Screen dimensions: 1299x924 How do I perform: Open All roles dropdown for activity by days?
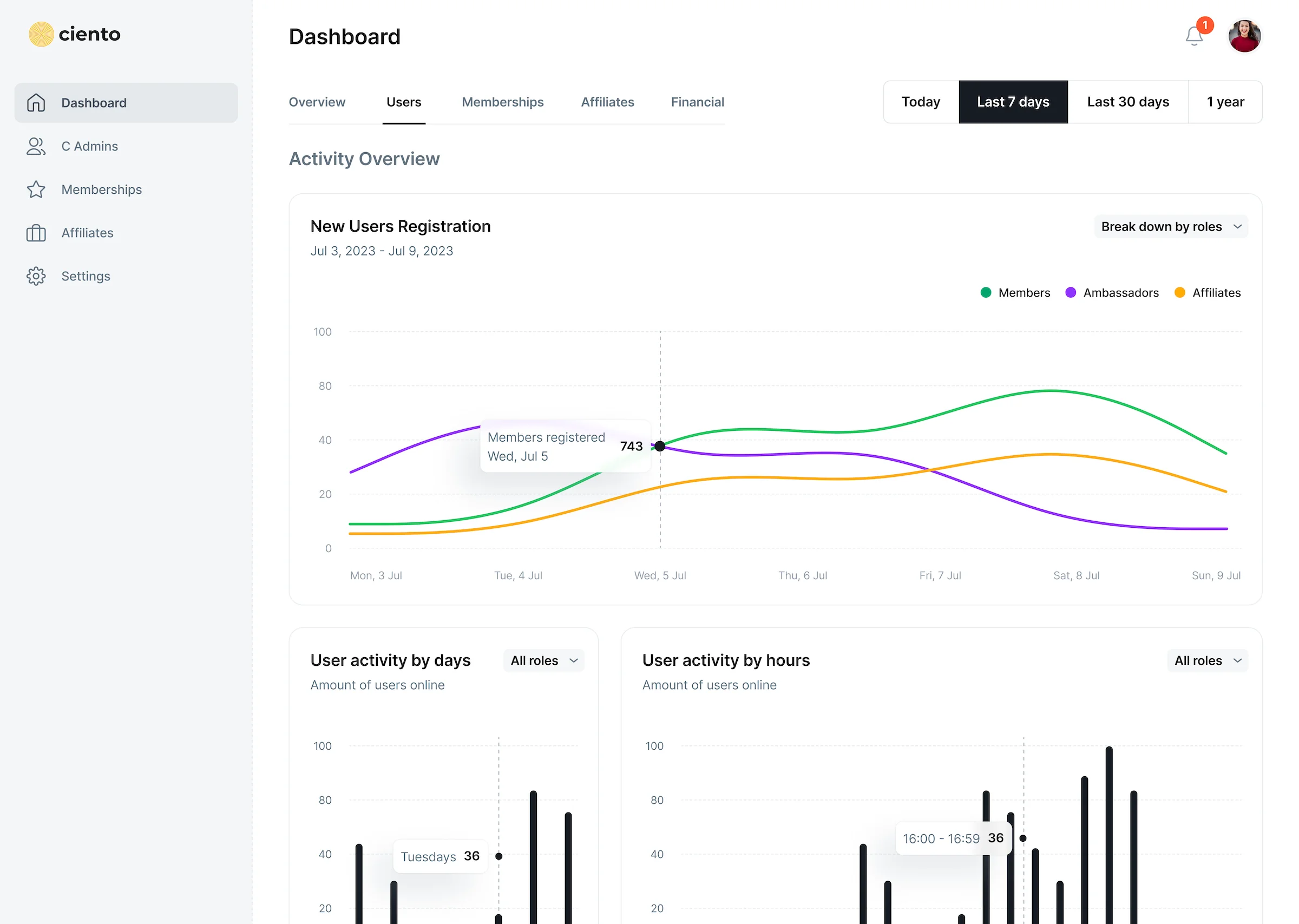coord(544,660)
